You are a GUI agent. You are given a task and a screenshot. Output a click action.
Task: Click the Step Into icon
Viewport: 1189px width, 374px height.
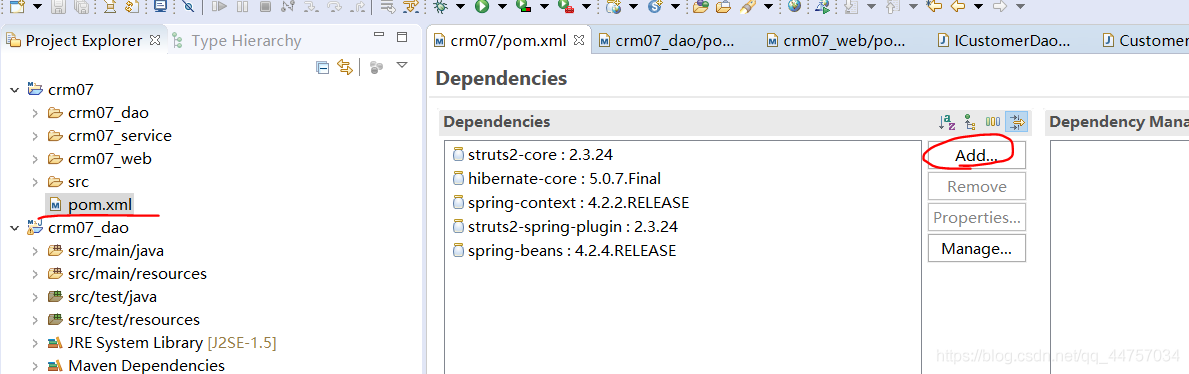coord(311,7)
